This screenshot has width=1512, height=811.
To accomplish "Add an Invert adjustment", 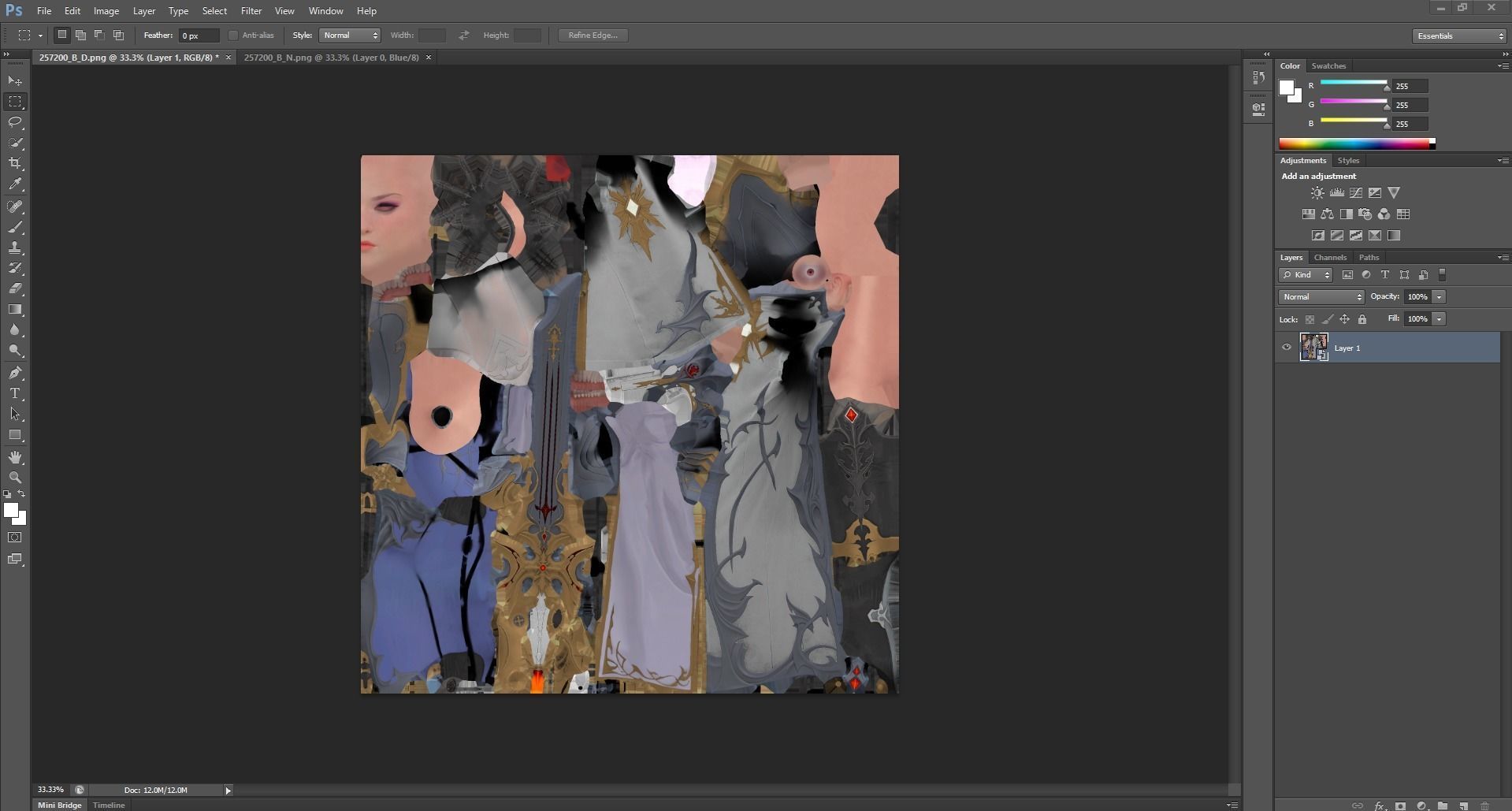I will click(x=1317, y=236).
